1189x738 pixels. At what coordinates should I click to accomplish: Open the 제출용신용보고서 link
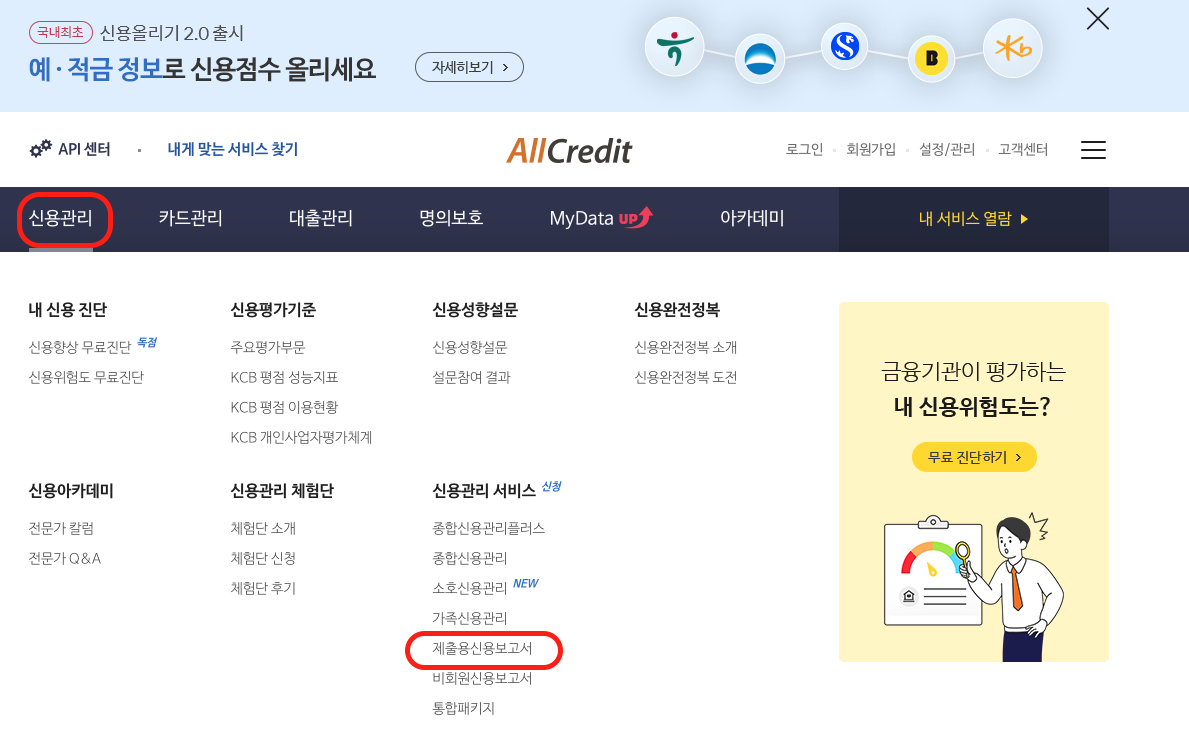[484, 650]
